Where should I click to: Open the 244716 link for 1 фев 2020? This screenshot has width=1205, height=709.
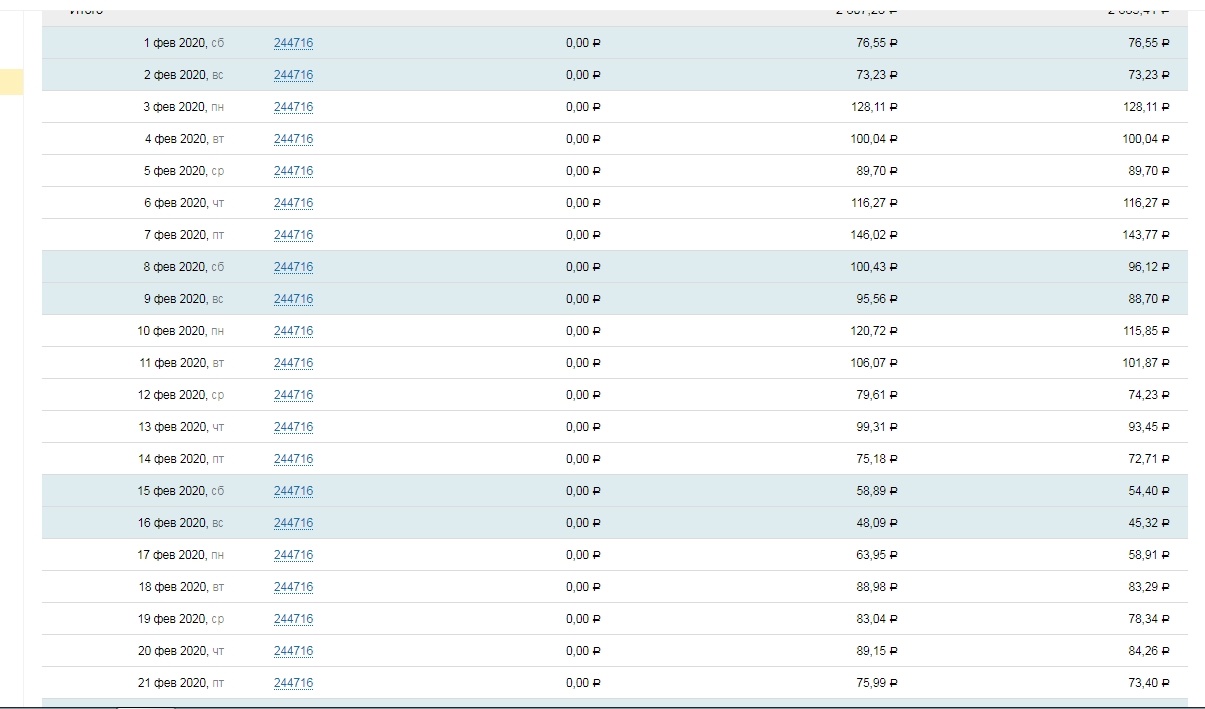[293, 43]
